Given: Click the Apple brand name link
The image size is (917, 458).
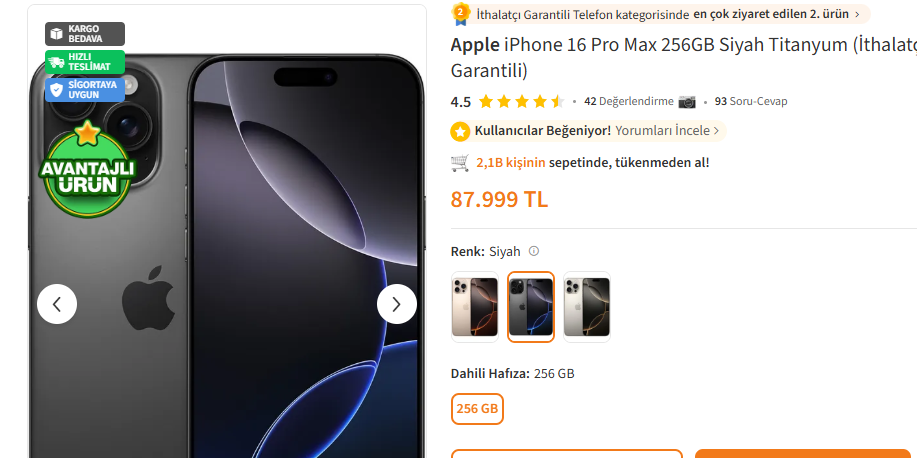Looking at the screenshot, I should (x=475, y=44).
